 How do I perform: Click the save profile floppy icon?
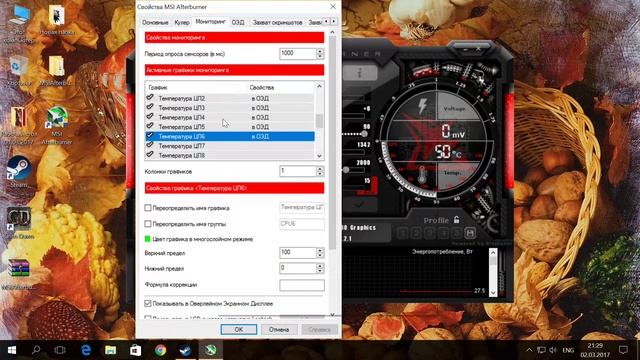pos(470,233)
